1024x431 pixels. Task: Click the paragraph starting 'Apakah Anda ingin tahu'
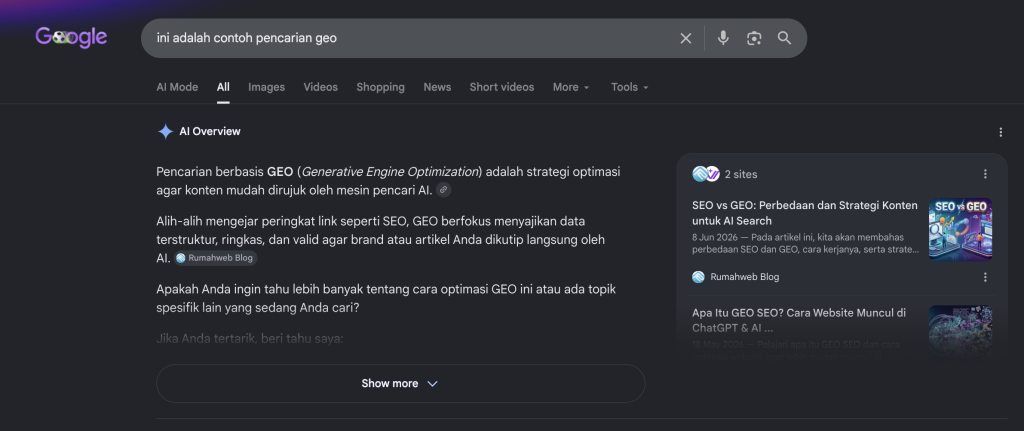coord(386,298)
